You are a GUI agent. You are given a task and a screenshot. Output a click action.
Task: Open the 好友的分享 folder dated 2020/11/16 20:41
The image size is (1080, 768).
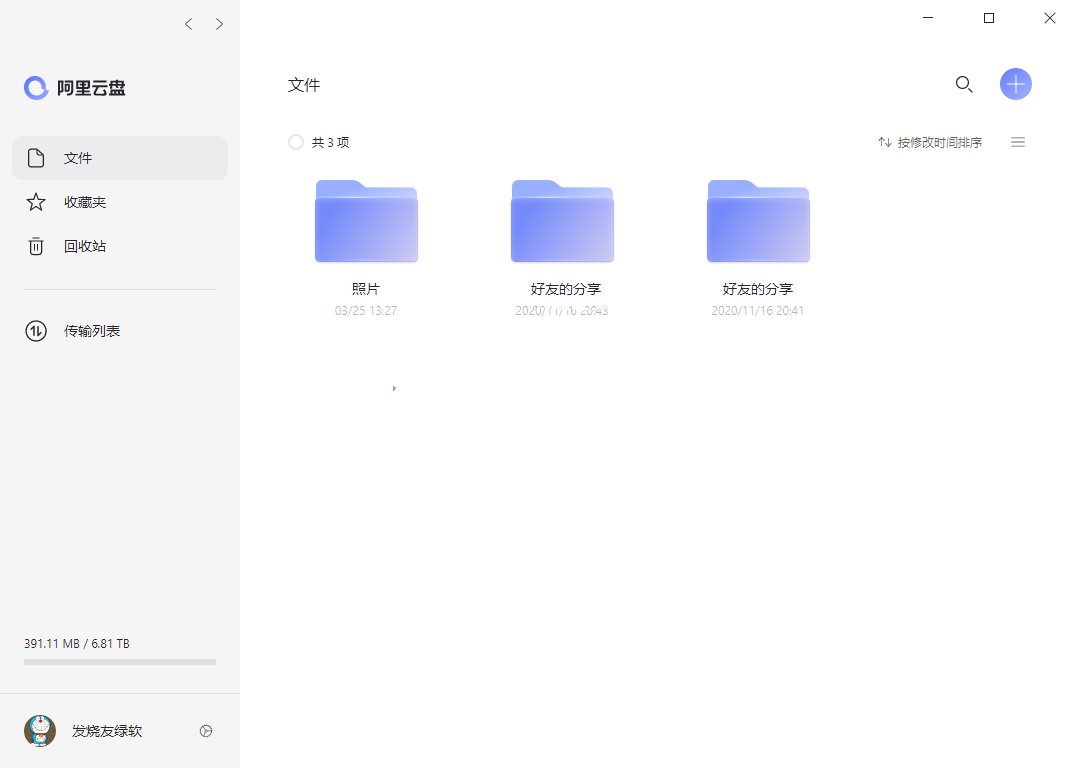[x=758, y=221]
